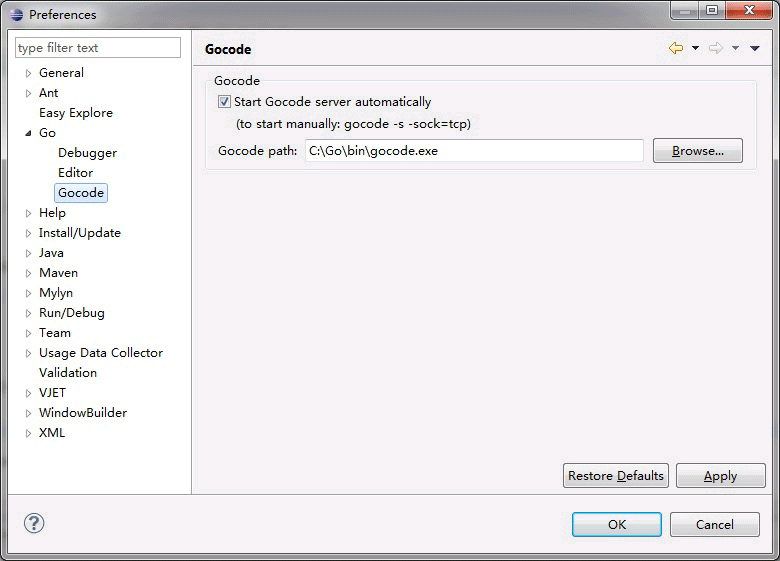
Task: Select the Editor page under Go
Action: click(x=75, y=173)
